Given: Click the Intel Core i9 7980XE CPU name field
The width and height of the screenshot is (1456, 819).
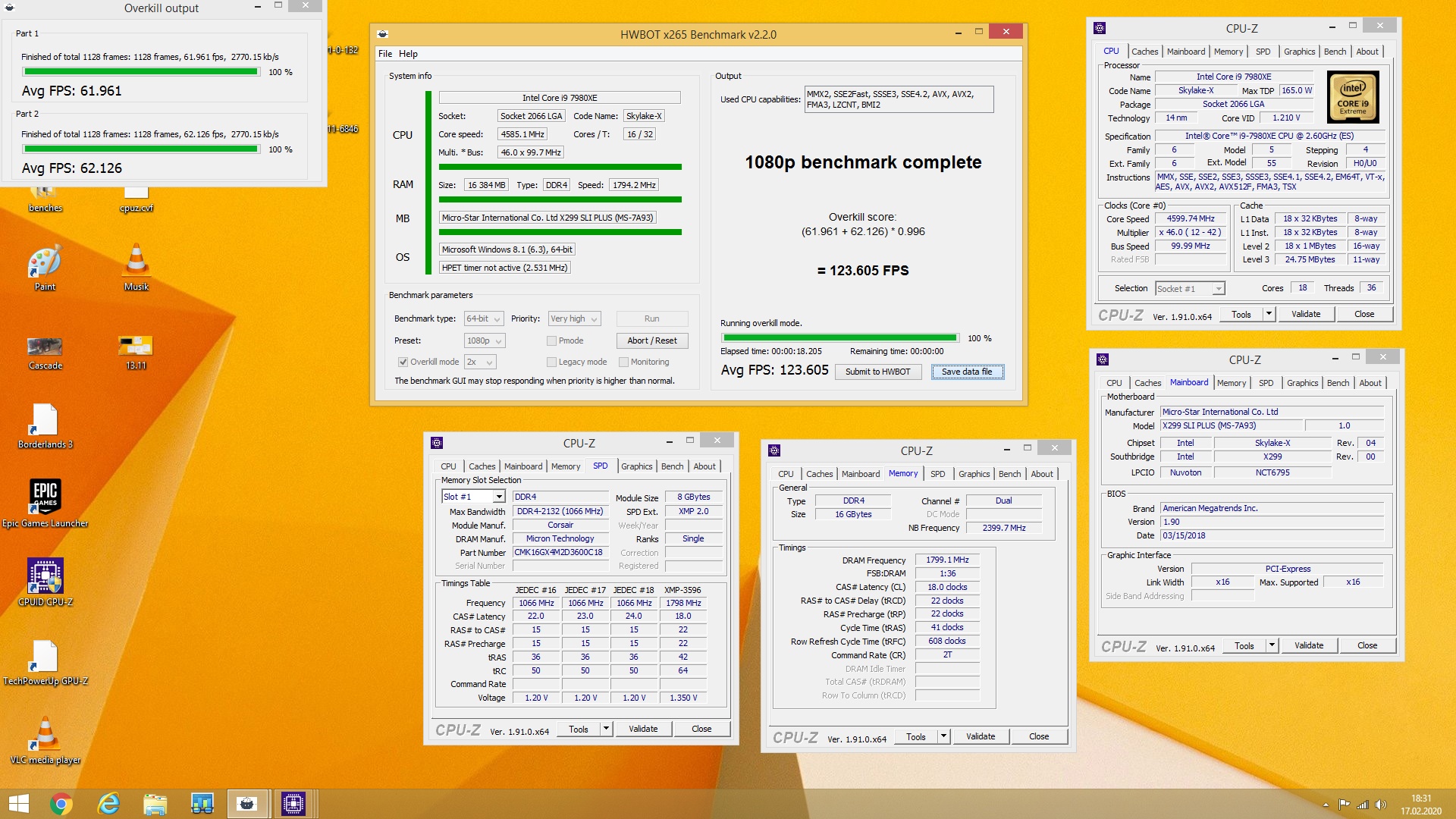Looking at the screenshot, I should tap(560, 98).
